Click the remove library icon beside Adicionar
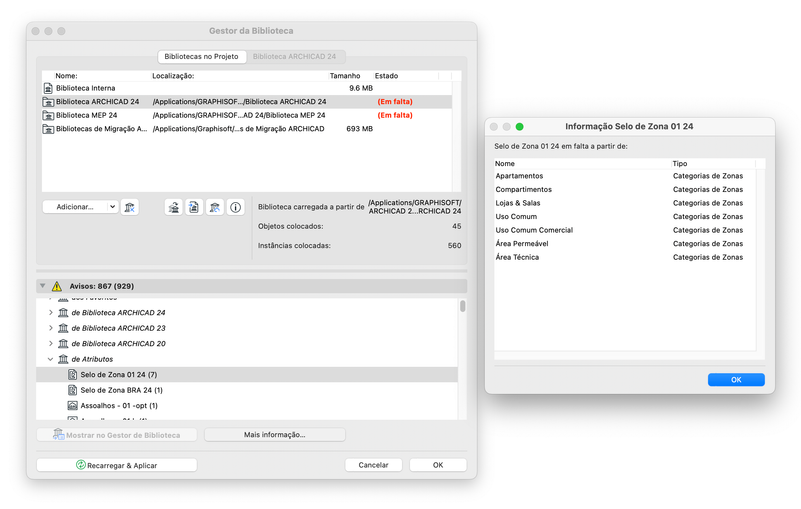Viewport: 801px width, 509px height. click(130, 207)
